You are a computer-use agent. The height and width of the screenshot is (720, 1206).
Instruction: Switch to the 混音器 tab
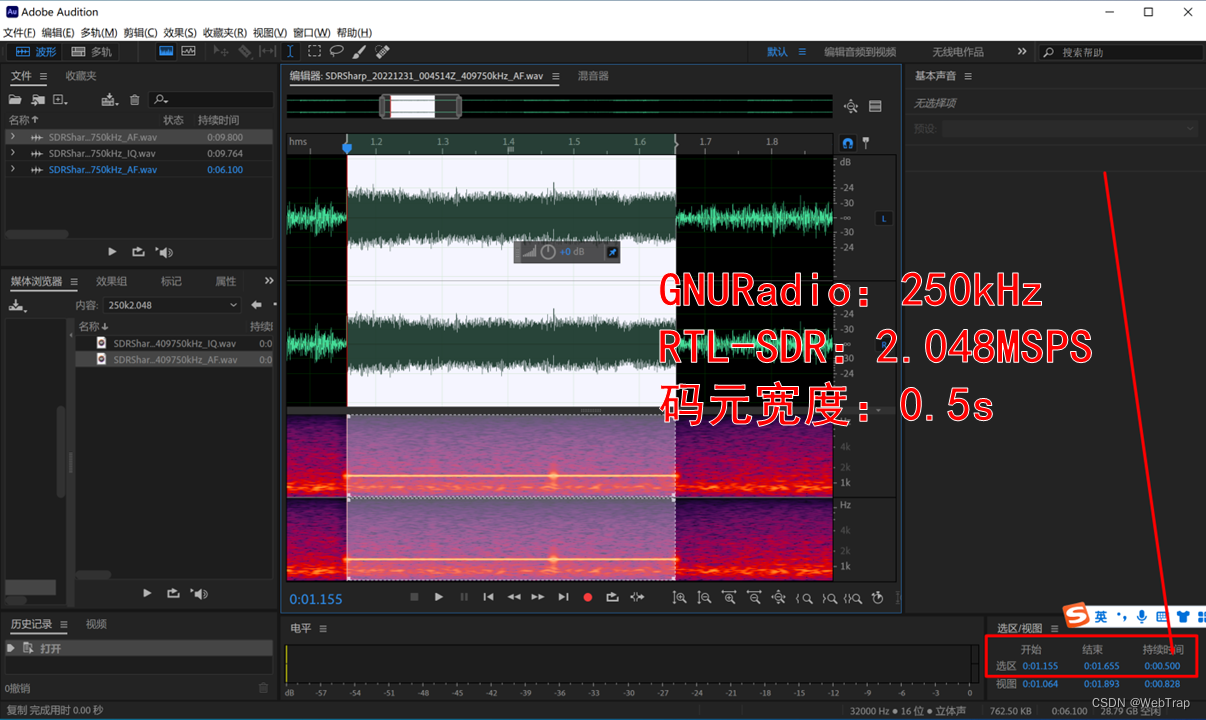(x=593, y=76)
